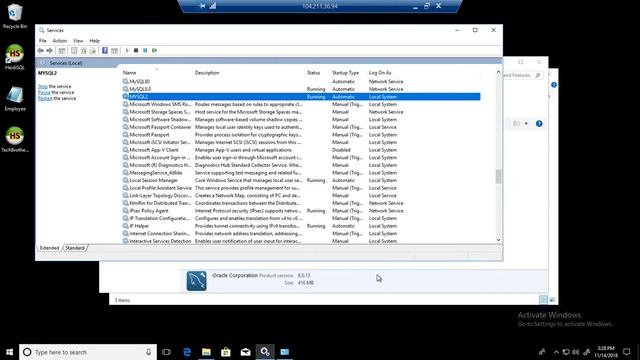Click the Forward arrow in Services toolbar
This screenshot has width=640, height=360.
click(49, 51)
